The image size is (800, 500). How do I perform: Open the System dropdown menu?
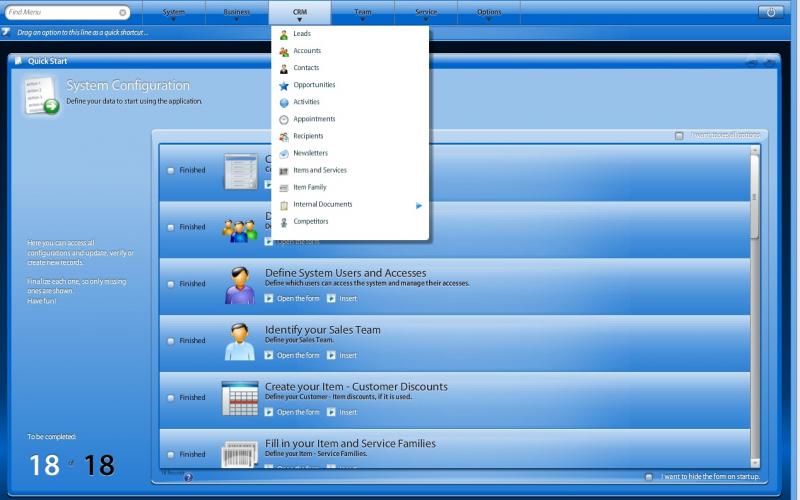173,13
